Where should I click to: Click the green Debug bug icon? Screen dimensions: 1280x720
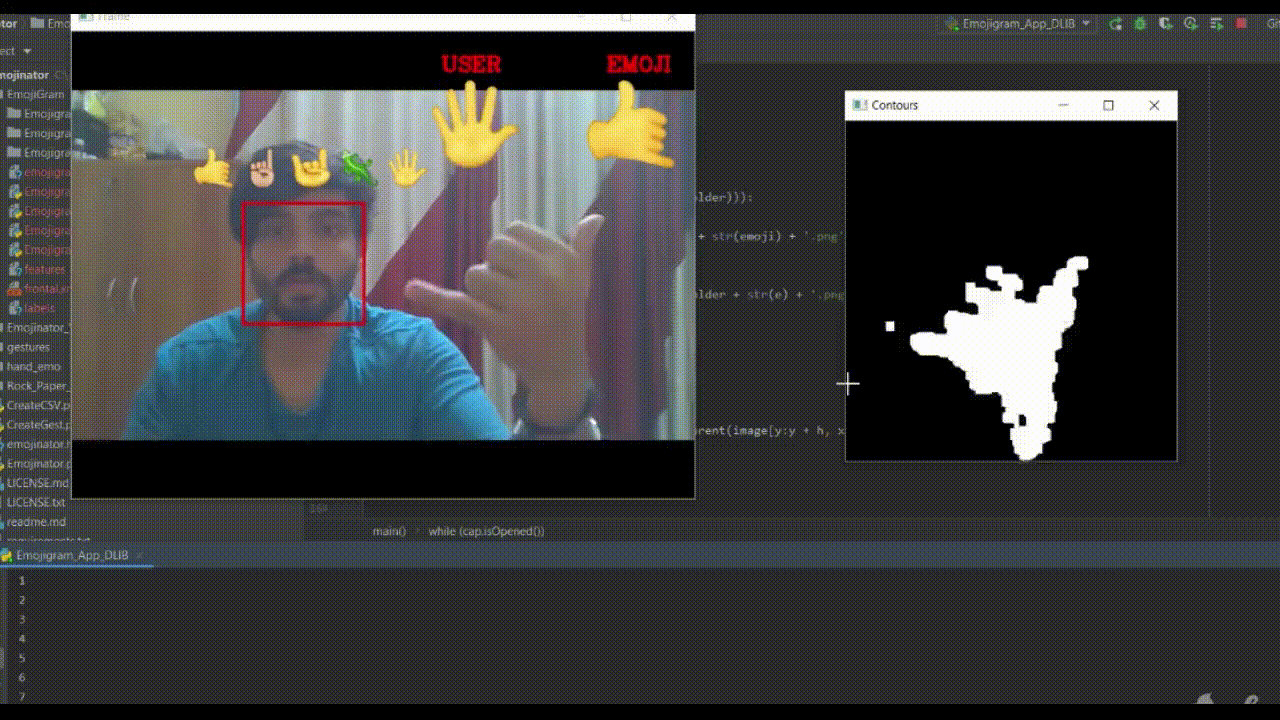[x=1139, y=24]
